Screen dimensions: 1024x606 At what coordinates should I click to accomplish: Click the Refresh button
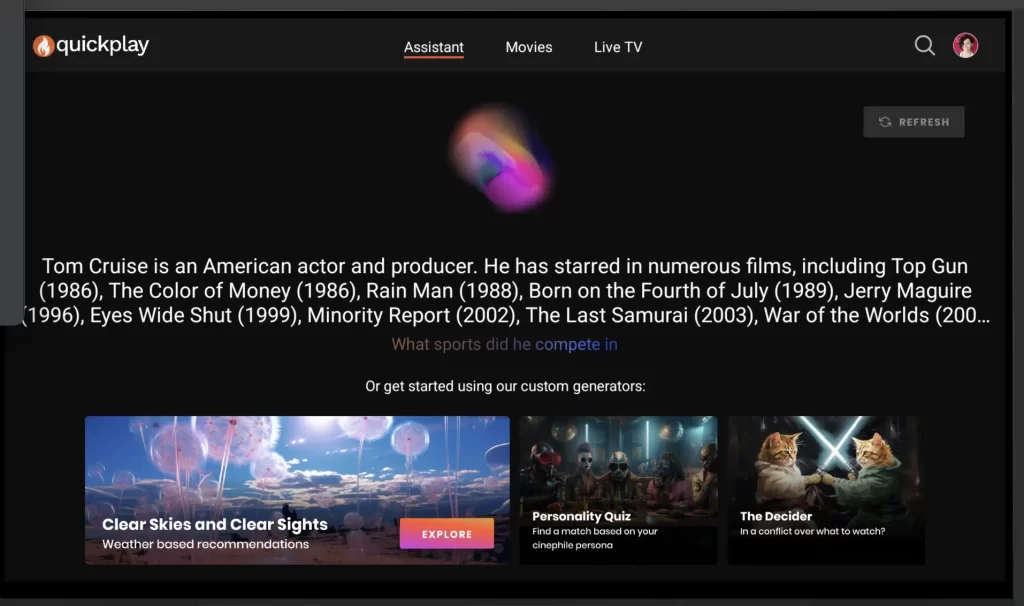[x=914, y=122]
